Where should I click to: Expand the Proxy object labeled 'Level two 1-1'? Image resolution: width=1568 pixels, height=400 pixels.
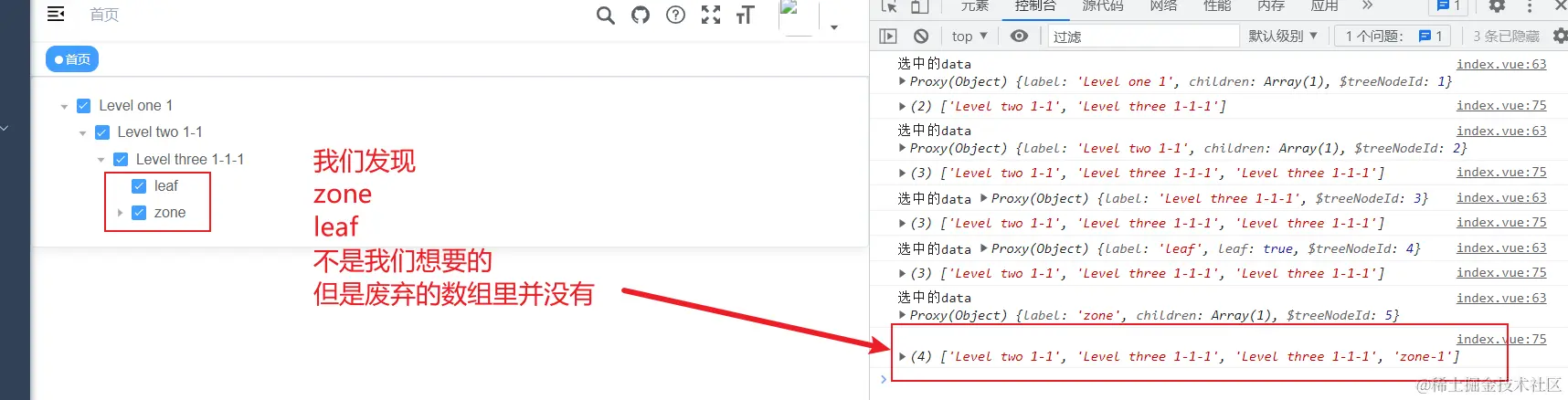(x=903, y=148)
